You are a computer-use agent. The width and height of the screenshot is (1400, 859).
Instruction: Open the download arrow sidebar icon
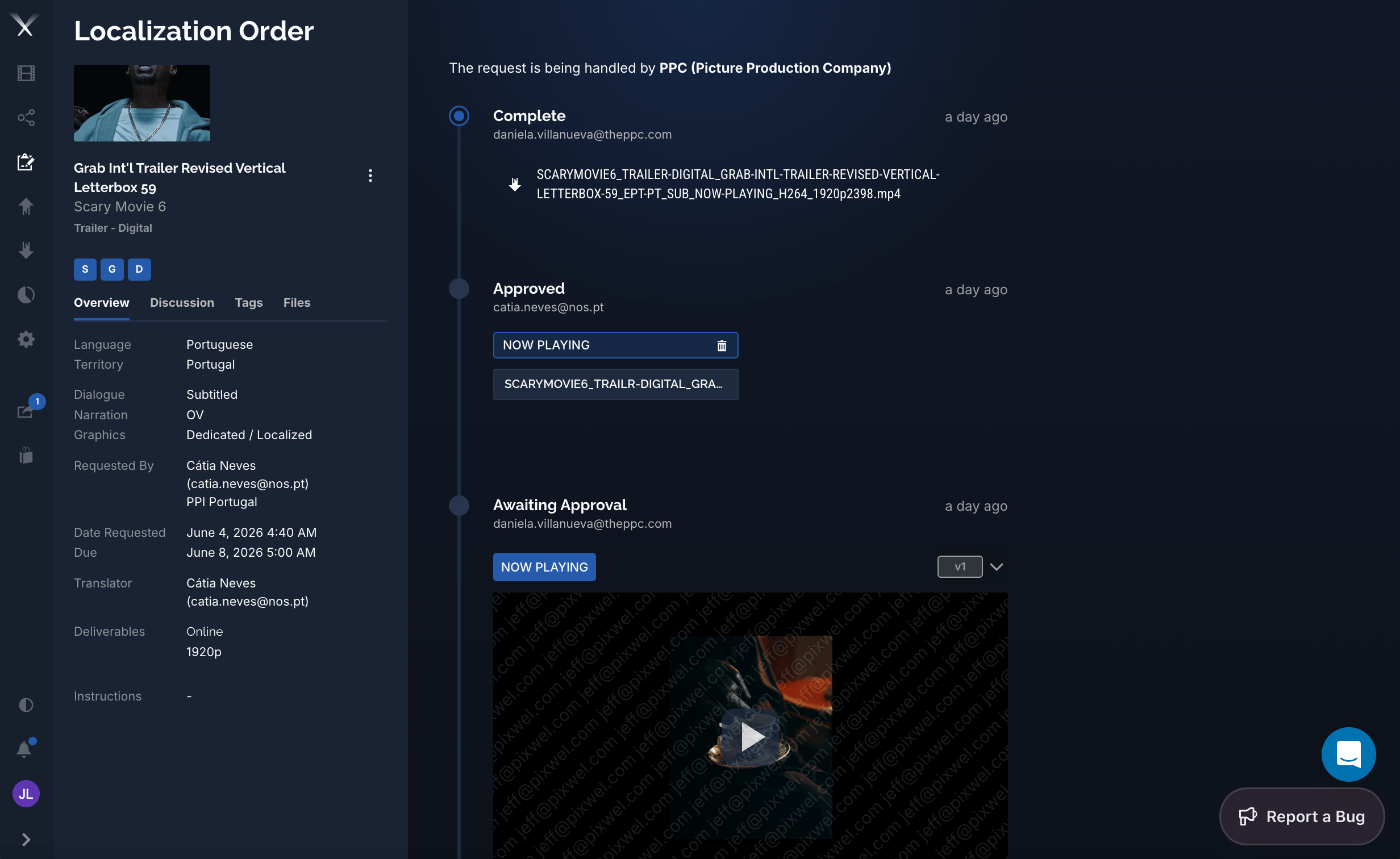point(26,251)
